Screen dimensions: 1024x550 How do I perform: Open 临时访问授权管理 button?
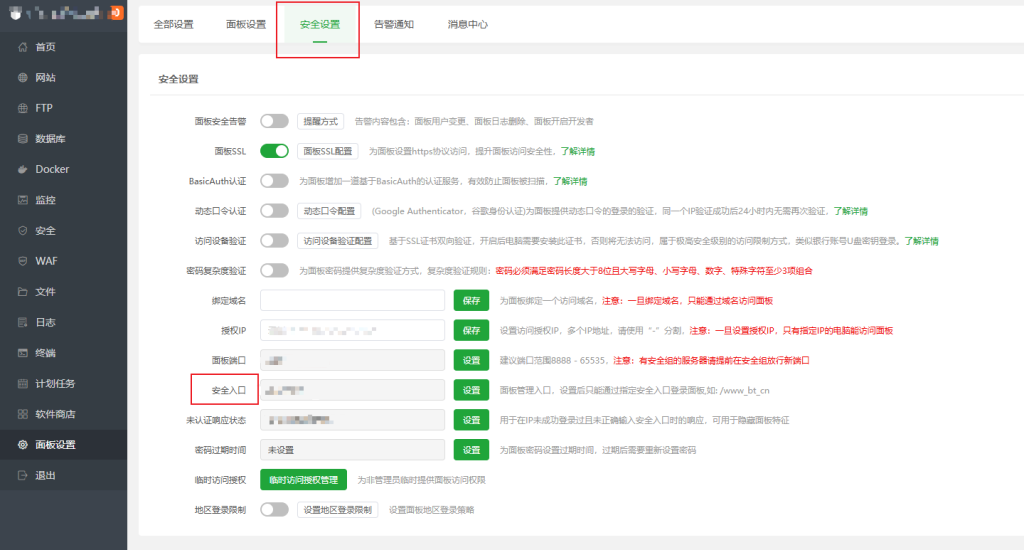click(x=304, y=480)
